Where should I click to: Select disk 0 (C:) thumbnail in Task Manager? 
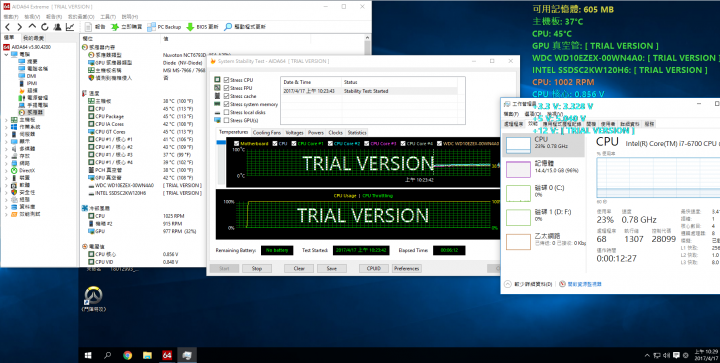(x=518, y=193)
